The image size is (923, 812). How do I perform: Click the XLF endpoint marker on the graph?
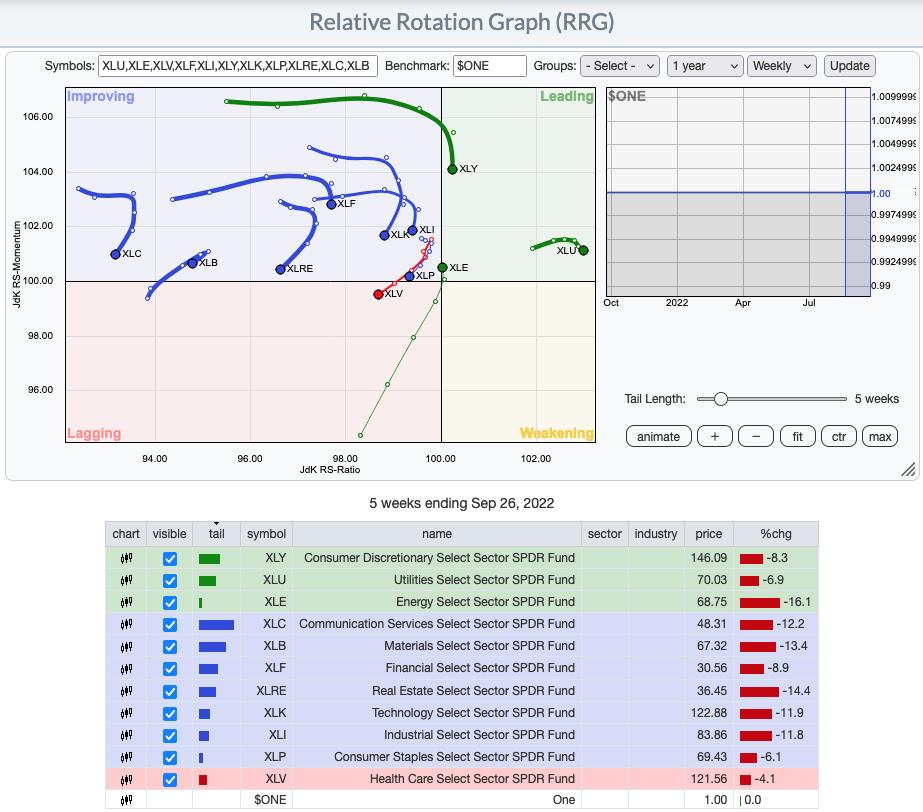tap(331, 204)
